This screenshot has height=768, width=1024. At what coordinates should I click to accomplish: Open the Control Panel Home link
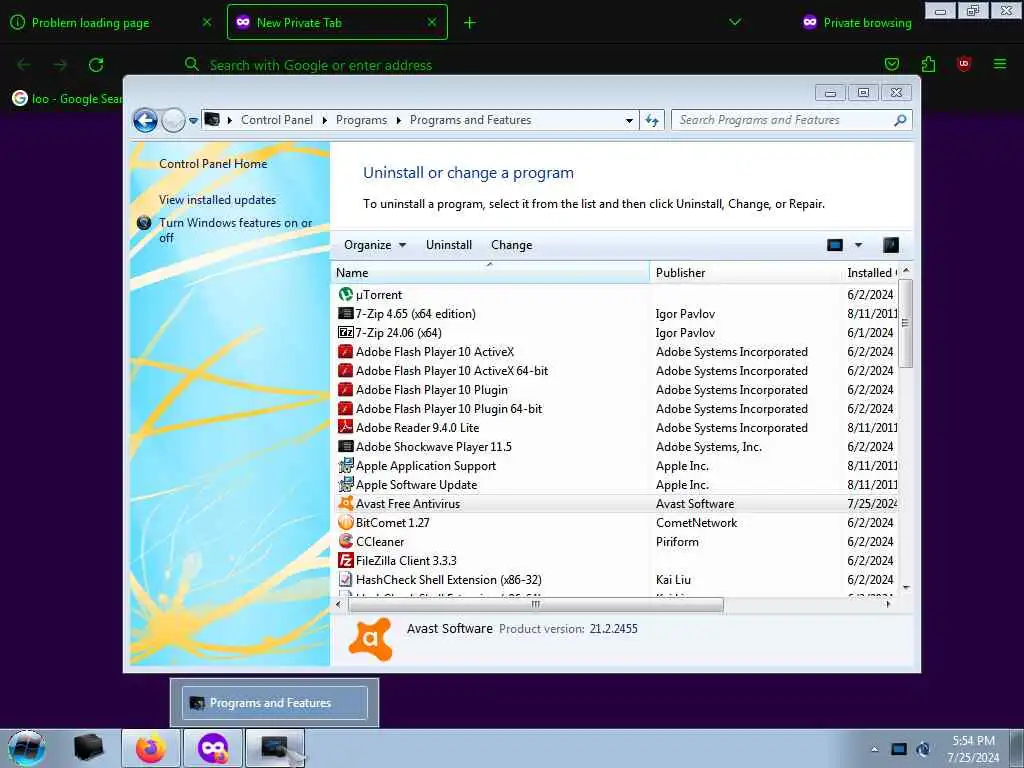(213, 164)
